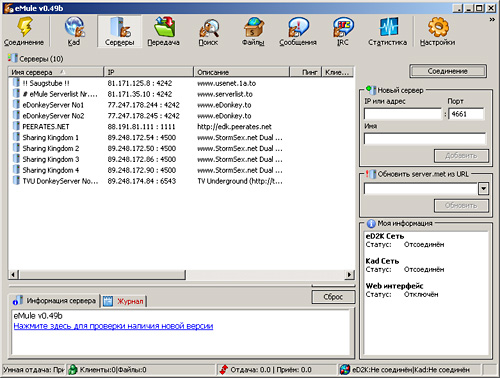Select the Серверы toolbar icon

pos(119,31)
